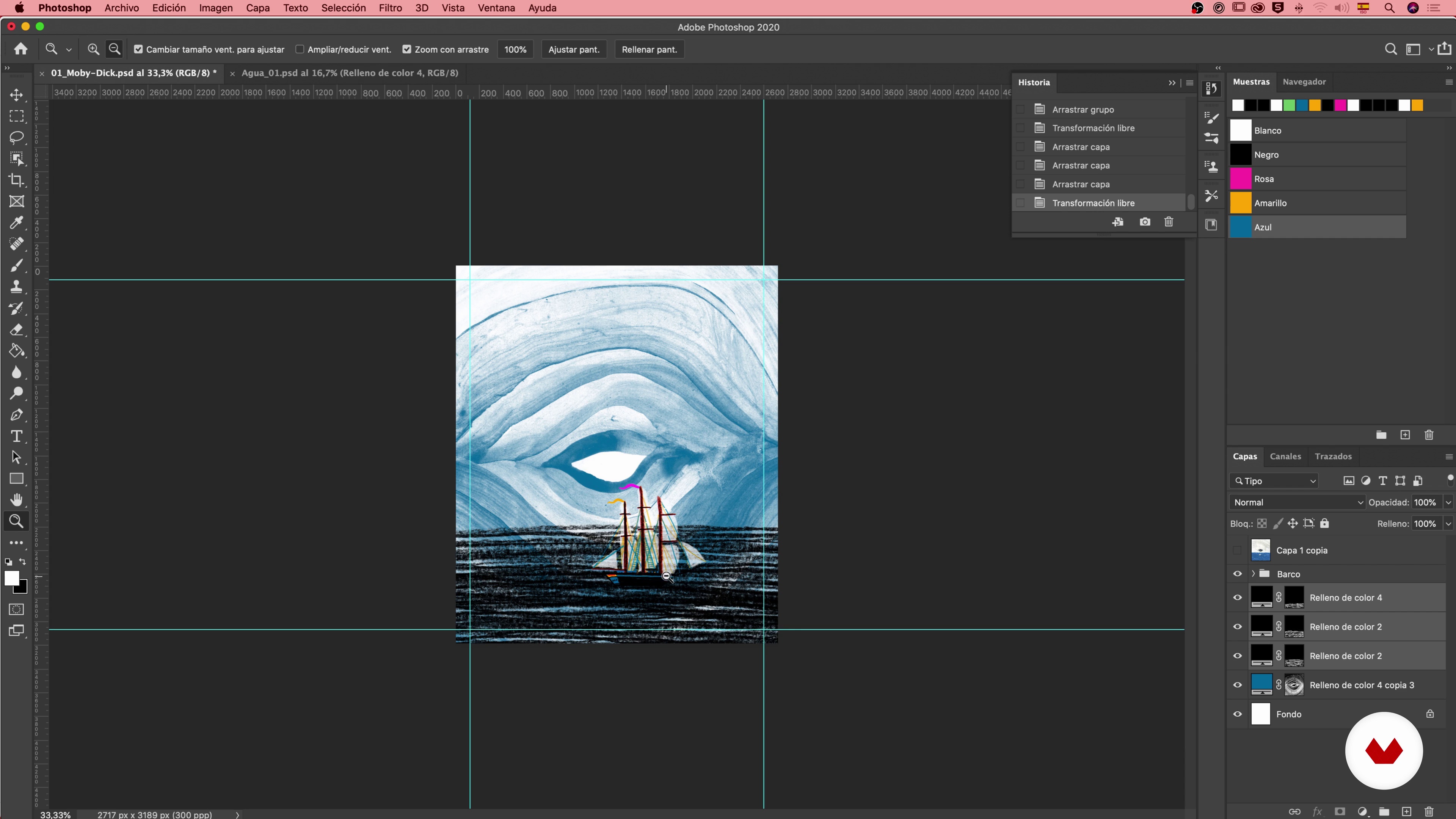The height and width of the screenshot is (819, 1456).
Task: Click the Zoom Out magnifier icon
Action: 114,49
